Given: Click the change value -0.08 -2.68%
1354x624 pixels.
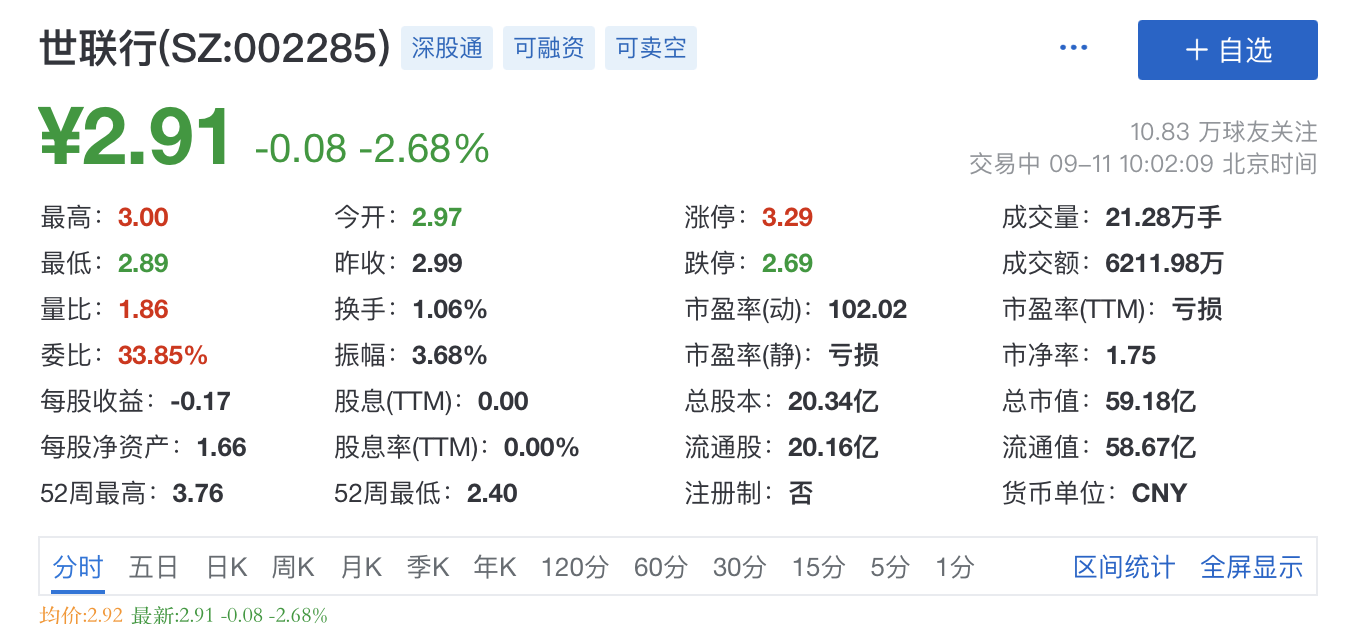Looking at the screenshot, I should [372, 149].
